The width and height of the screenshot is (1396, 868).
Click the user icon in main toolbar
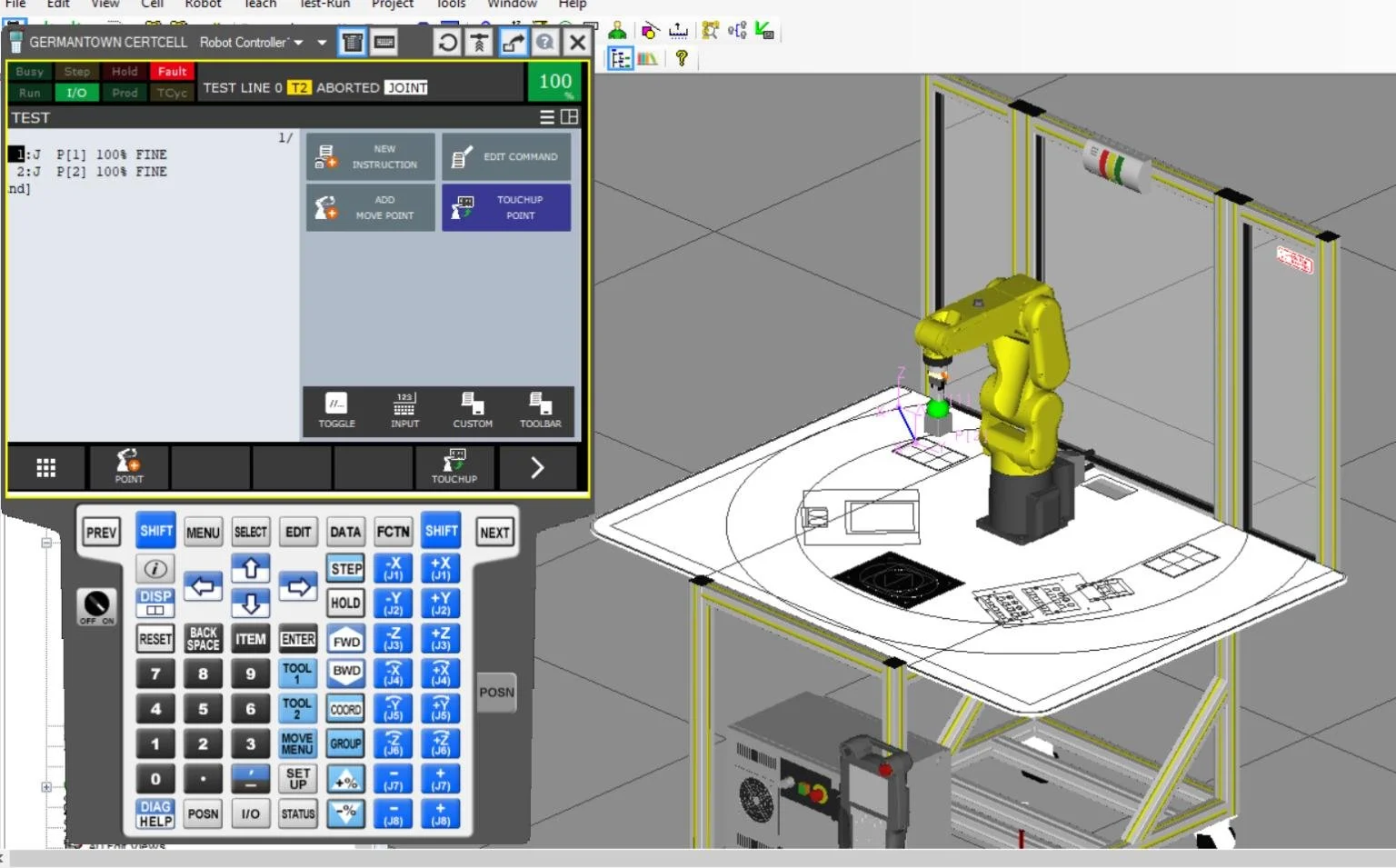617,31
